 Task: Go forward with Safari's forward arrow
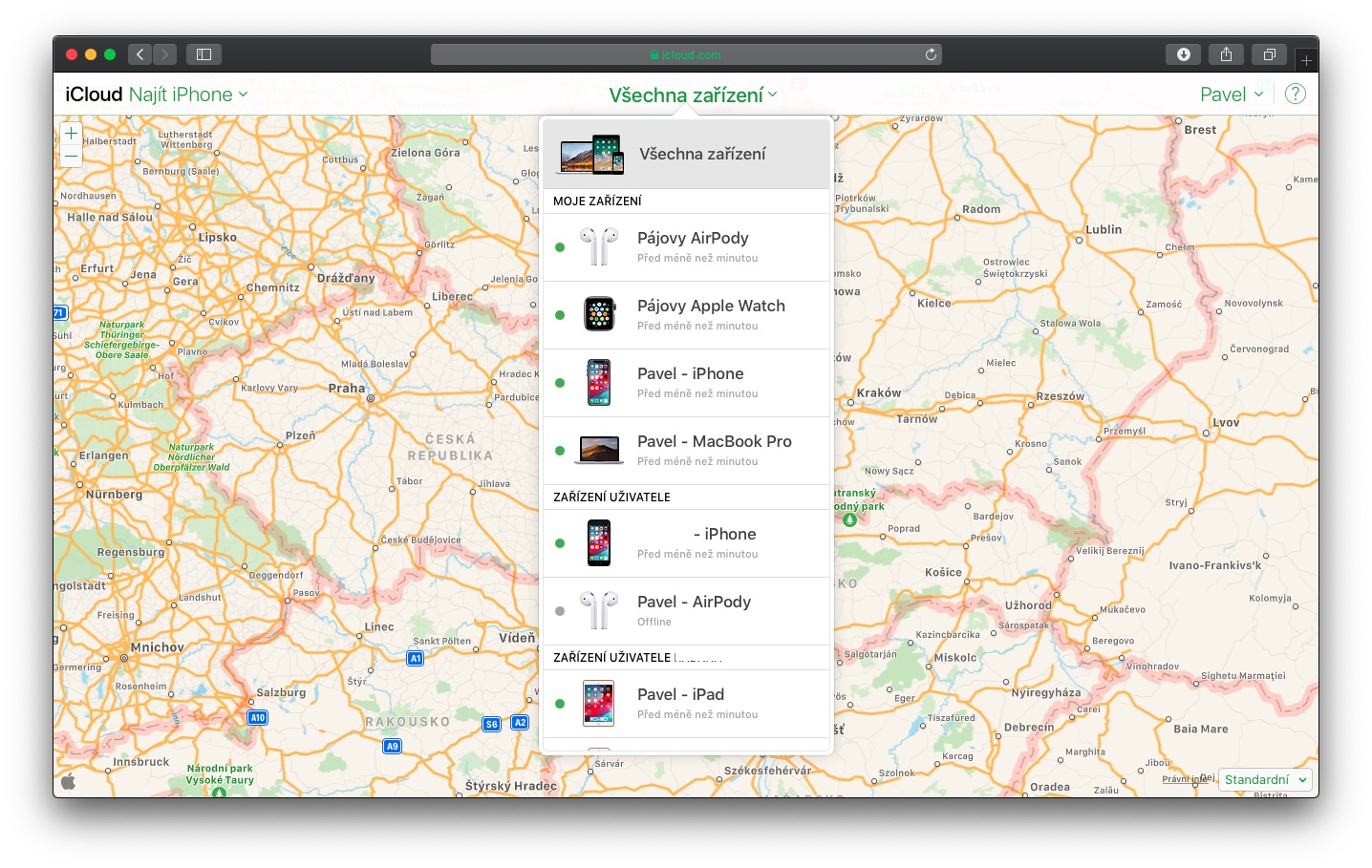tap(165, 54)
